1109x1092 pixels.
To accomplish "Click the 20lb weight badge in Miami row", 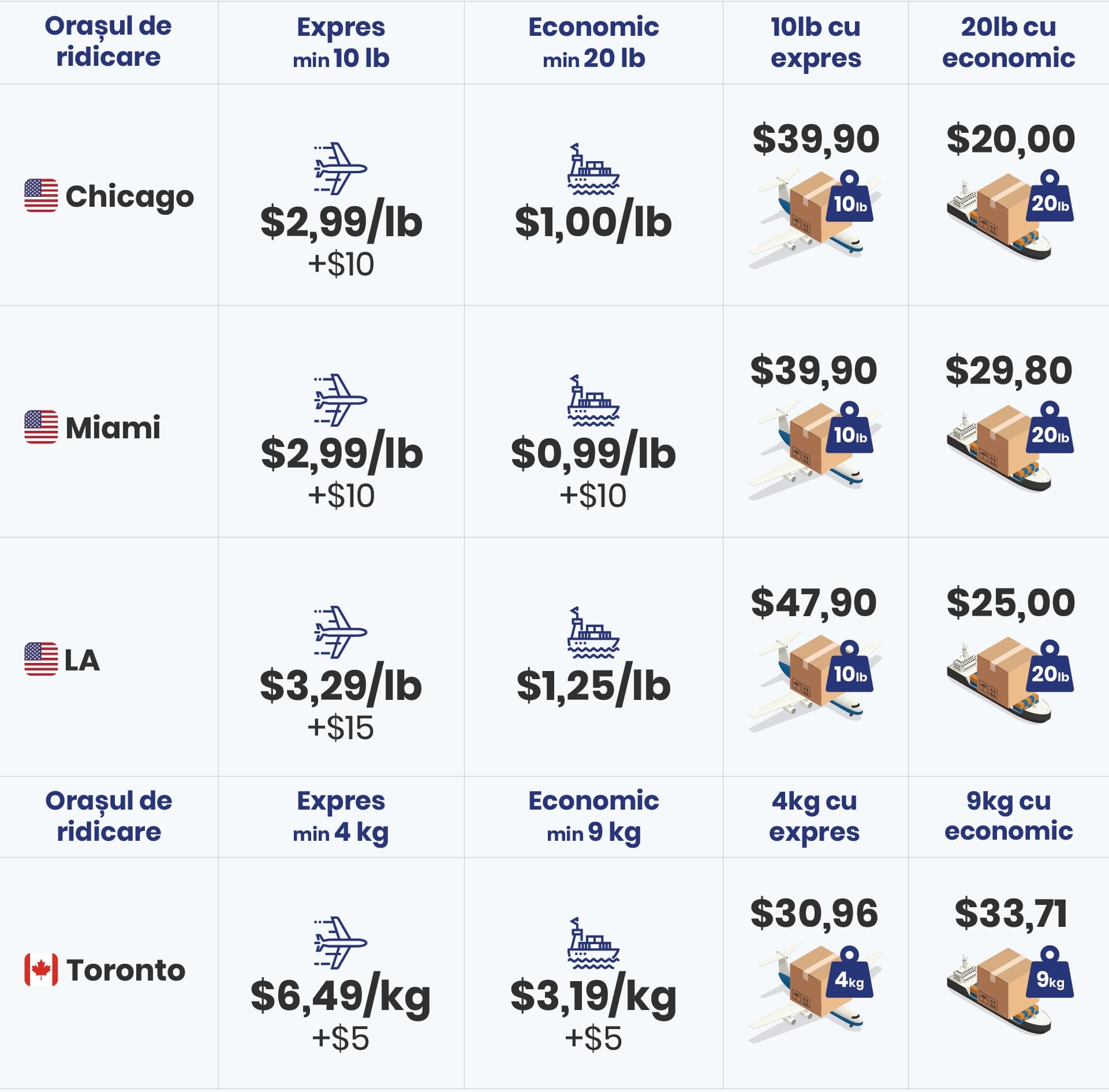I will coord(1049,429).
